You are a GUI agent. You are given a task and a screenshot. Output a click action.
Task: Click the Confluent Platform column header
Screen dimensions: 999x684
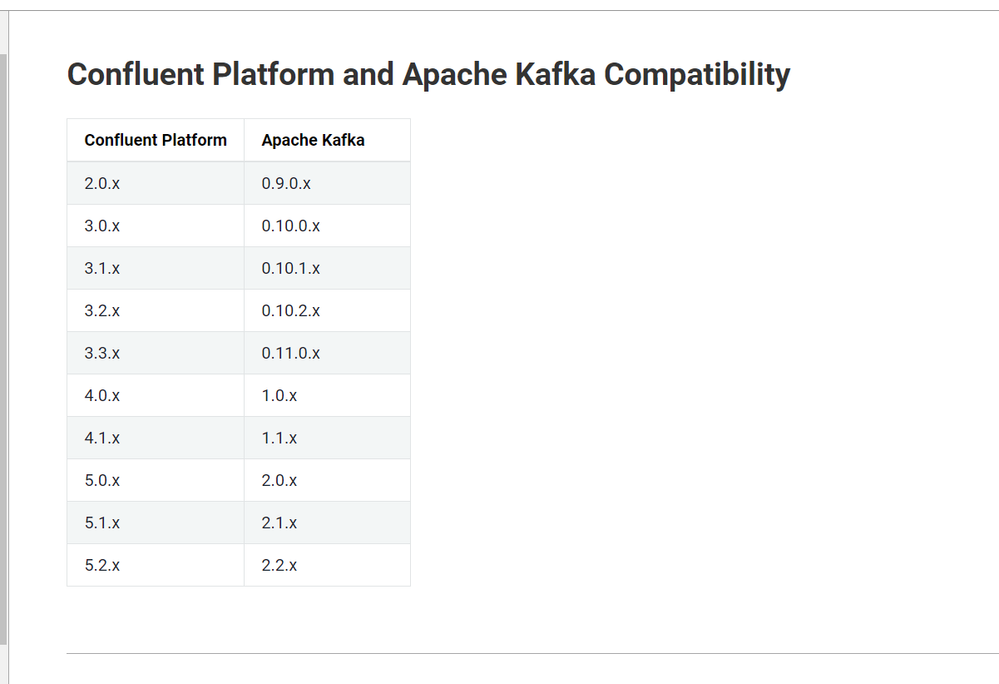(x=156, y=140)
